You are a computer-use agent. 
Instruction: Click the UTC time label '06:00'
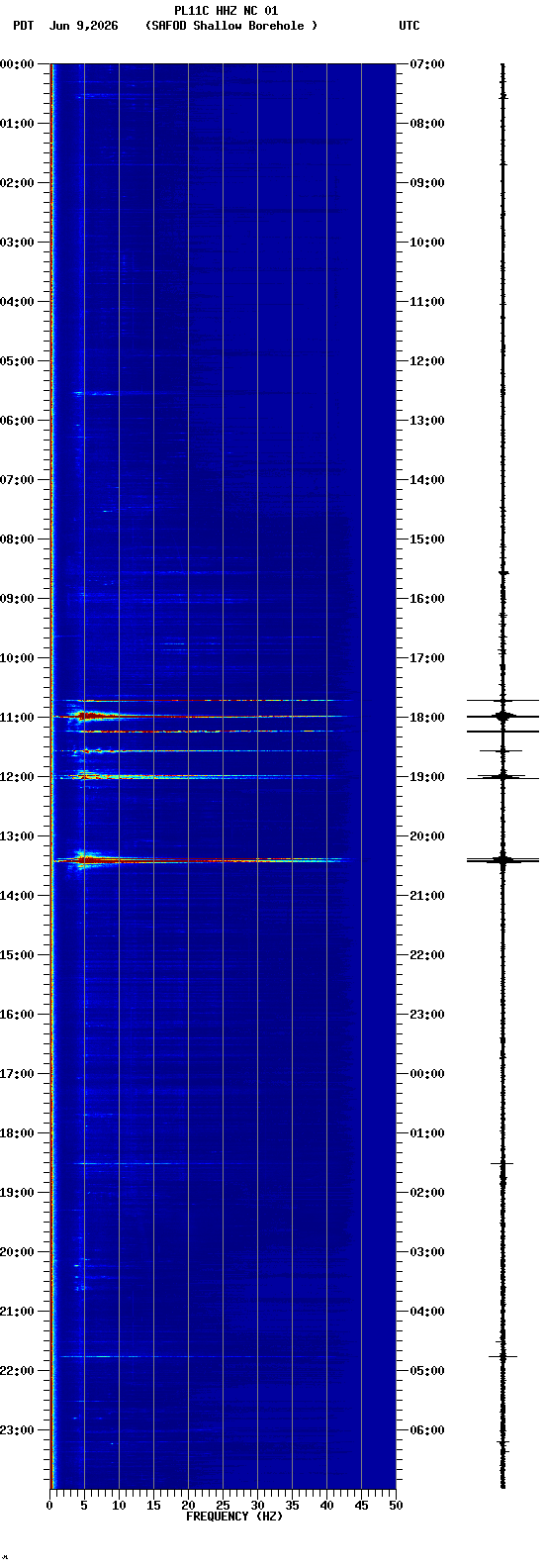click(x=427, y=1430)
